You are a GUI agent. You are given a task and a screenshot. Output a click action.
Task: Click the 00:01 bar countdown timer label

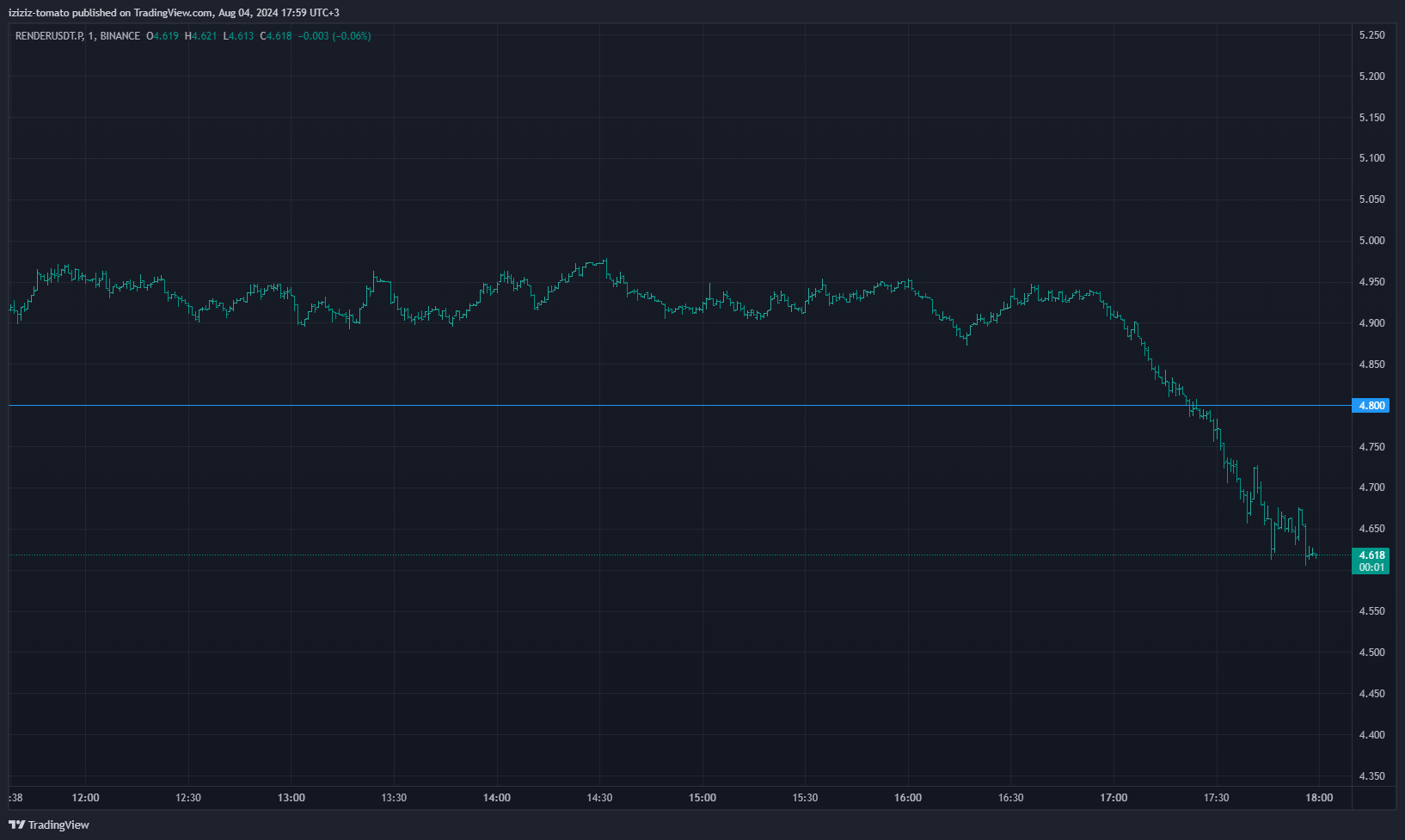(x=1371, y=567)
